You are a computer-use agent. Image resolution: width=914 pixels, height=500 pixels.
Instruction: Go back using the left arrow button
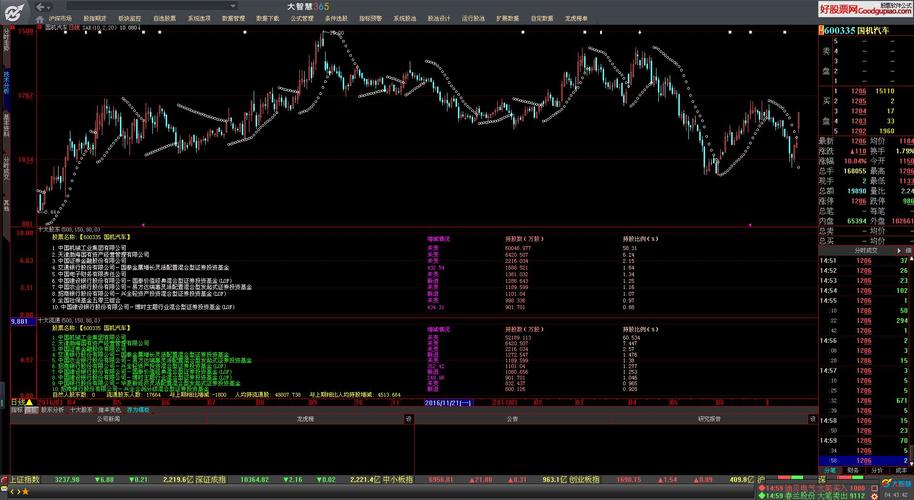click(40, 7)
